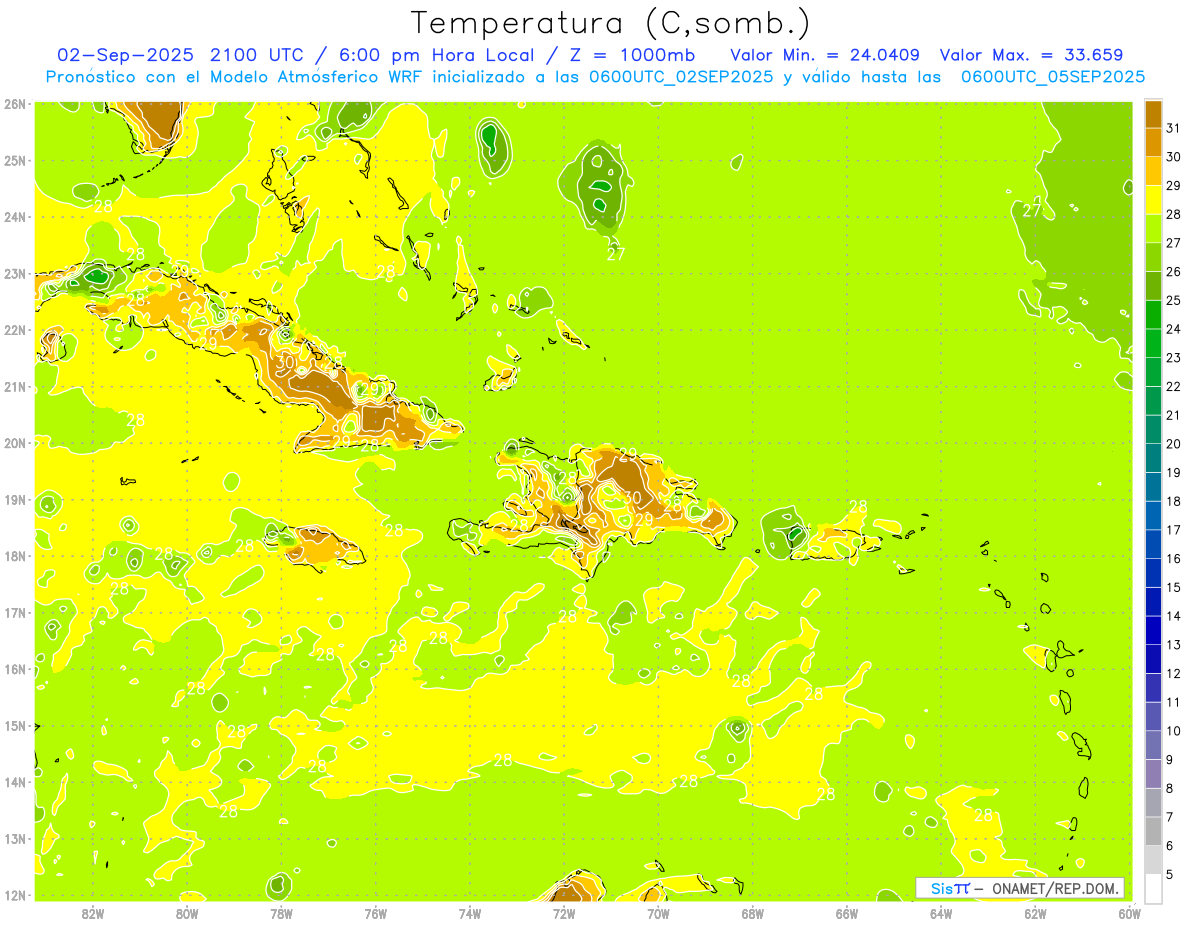Click the color scale label 16
Image resolution: width=1200 pixels, height=927 pixels.
tap(1174, 559)
